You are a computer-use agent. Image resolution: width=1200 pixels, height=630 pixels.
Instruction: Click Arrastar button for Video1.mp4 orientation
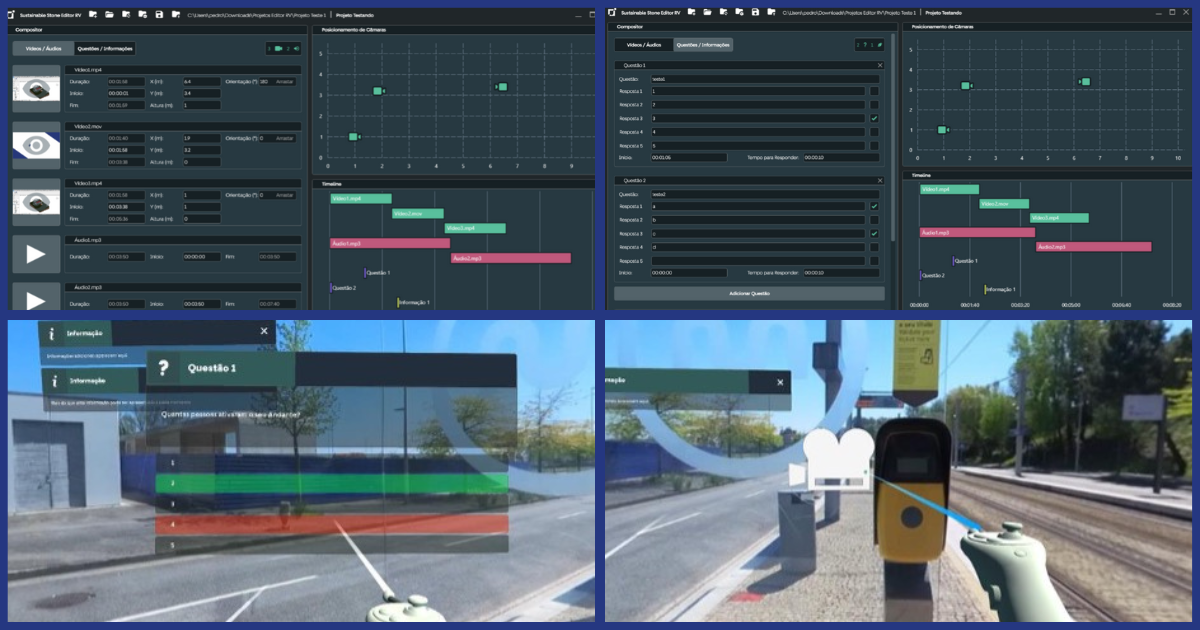point(284,81)
